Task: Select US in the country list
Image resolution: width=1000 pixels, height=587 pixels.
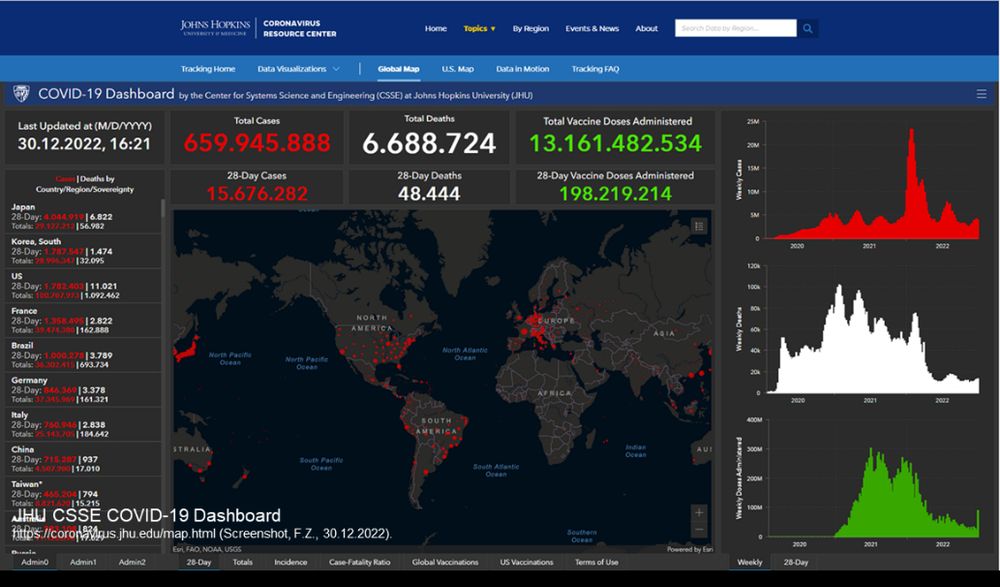Action: (83, 285)
